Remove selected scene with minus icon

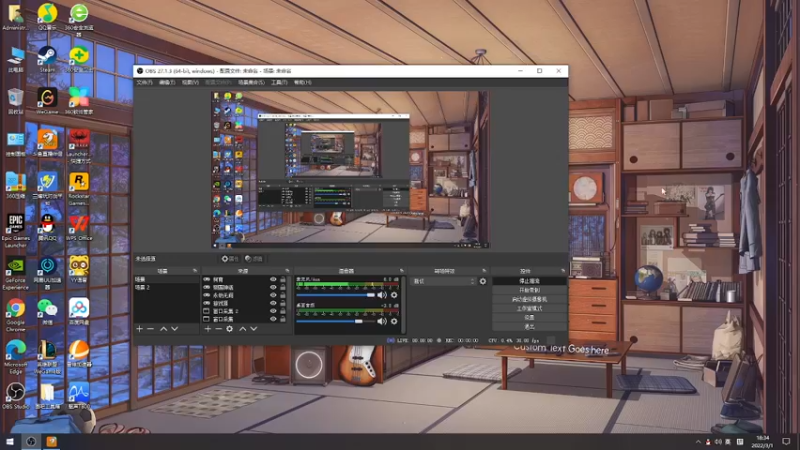pyautogui.click(x=151, y=329)
